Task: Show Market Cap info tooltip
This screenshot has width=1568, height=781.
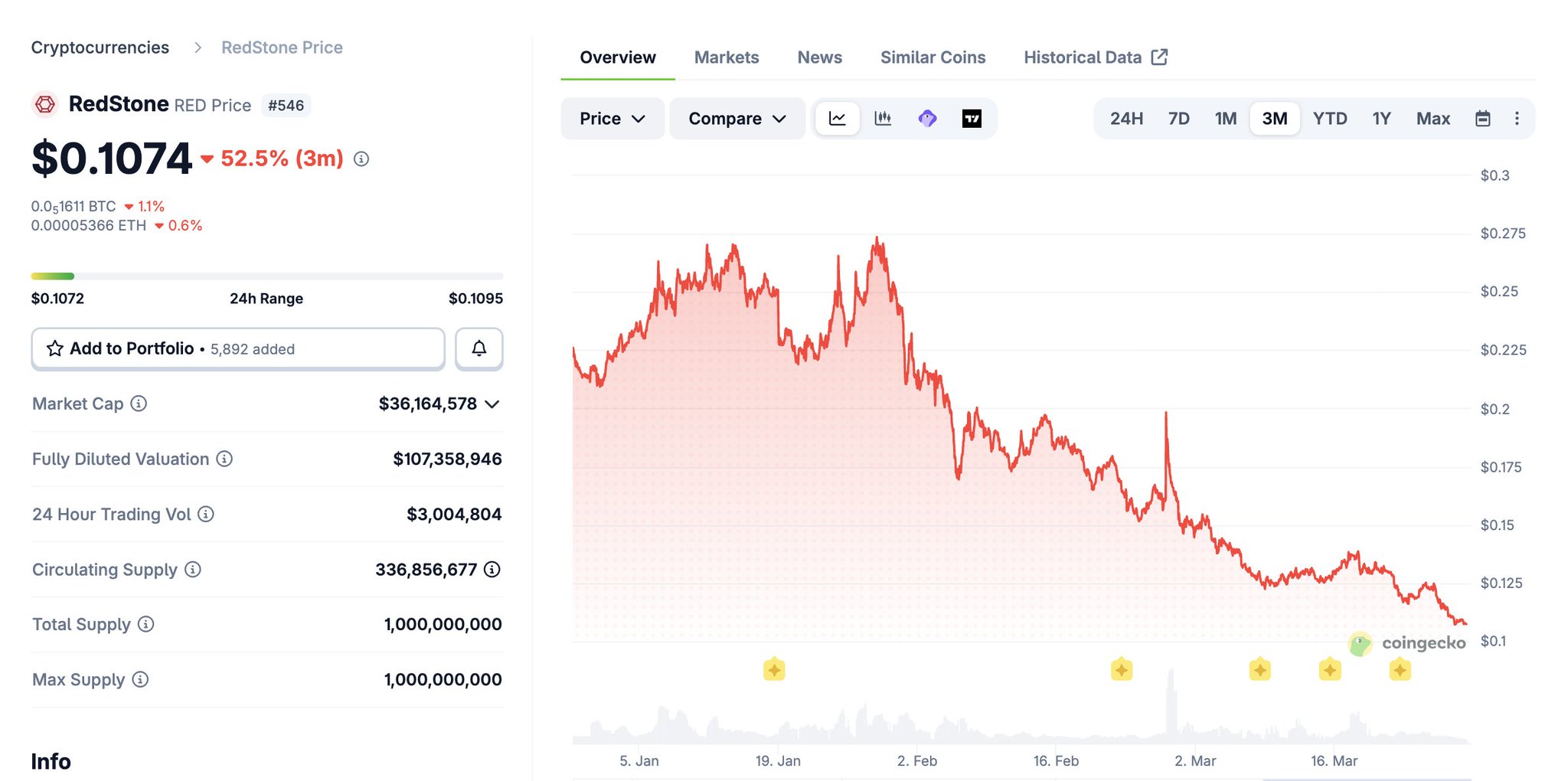Action: pyautogui.click(x=139, y=404)
